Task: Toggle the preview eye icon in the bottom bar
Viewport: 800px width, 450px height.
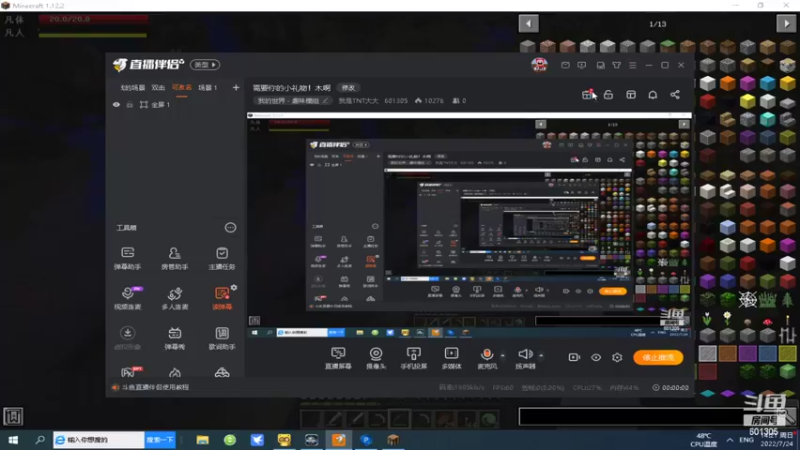Action: click(595, 357)
